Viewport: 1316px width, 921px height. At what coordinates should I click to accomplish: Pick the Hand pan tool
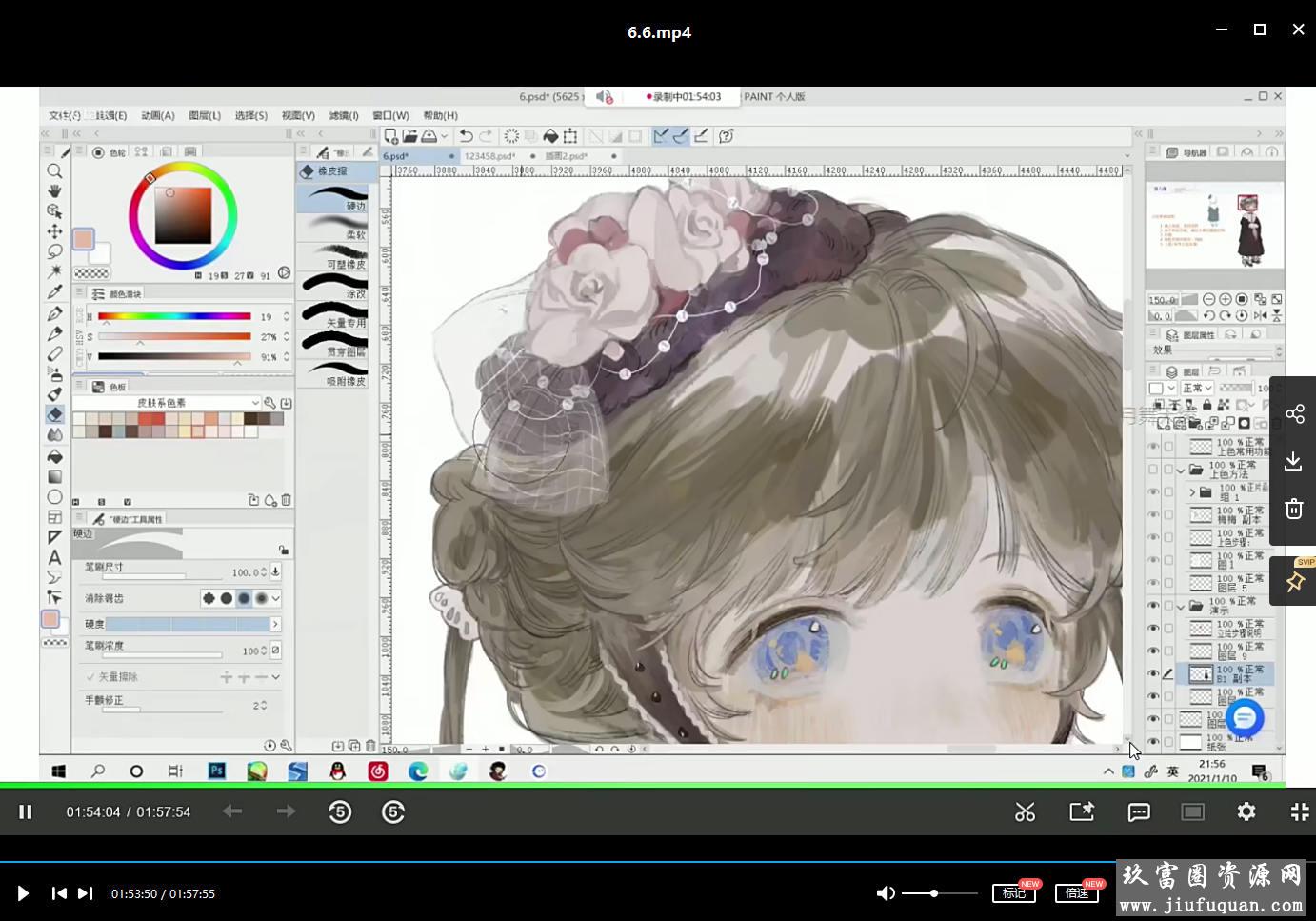(54, 191)
